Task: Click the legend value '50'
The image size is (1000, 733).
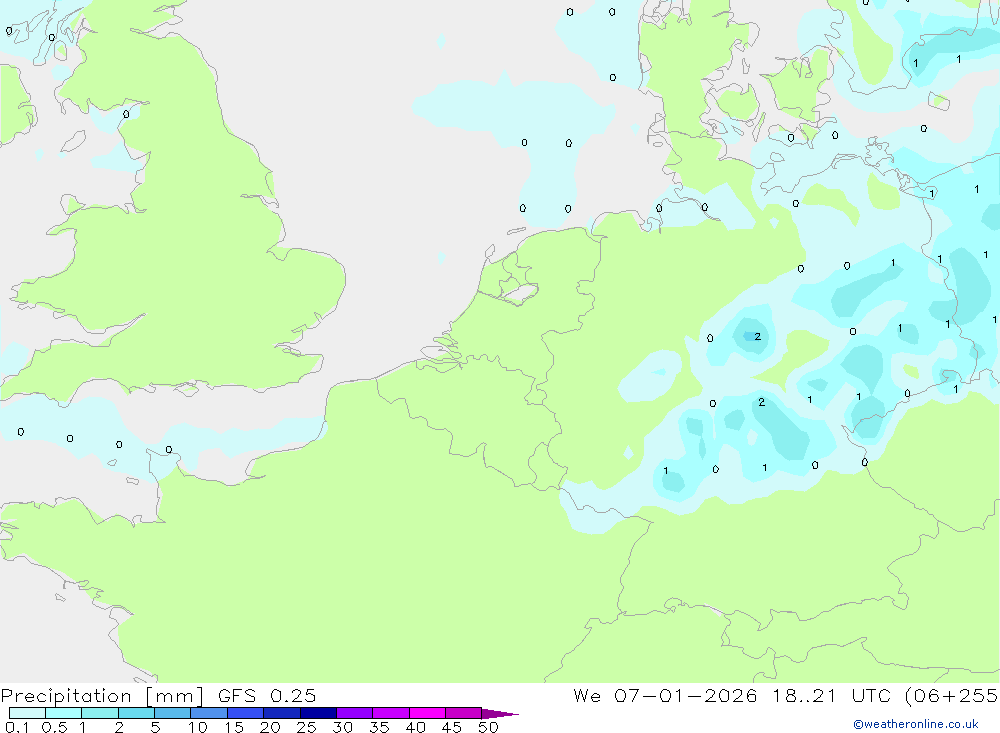Action: pyautogui.click(x=488, y=727)
